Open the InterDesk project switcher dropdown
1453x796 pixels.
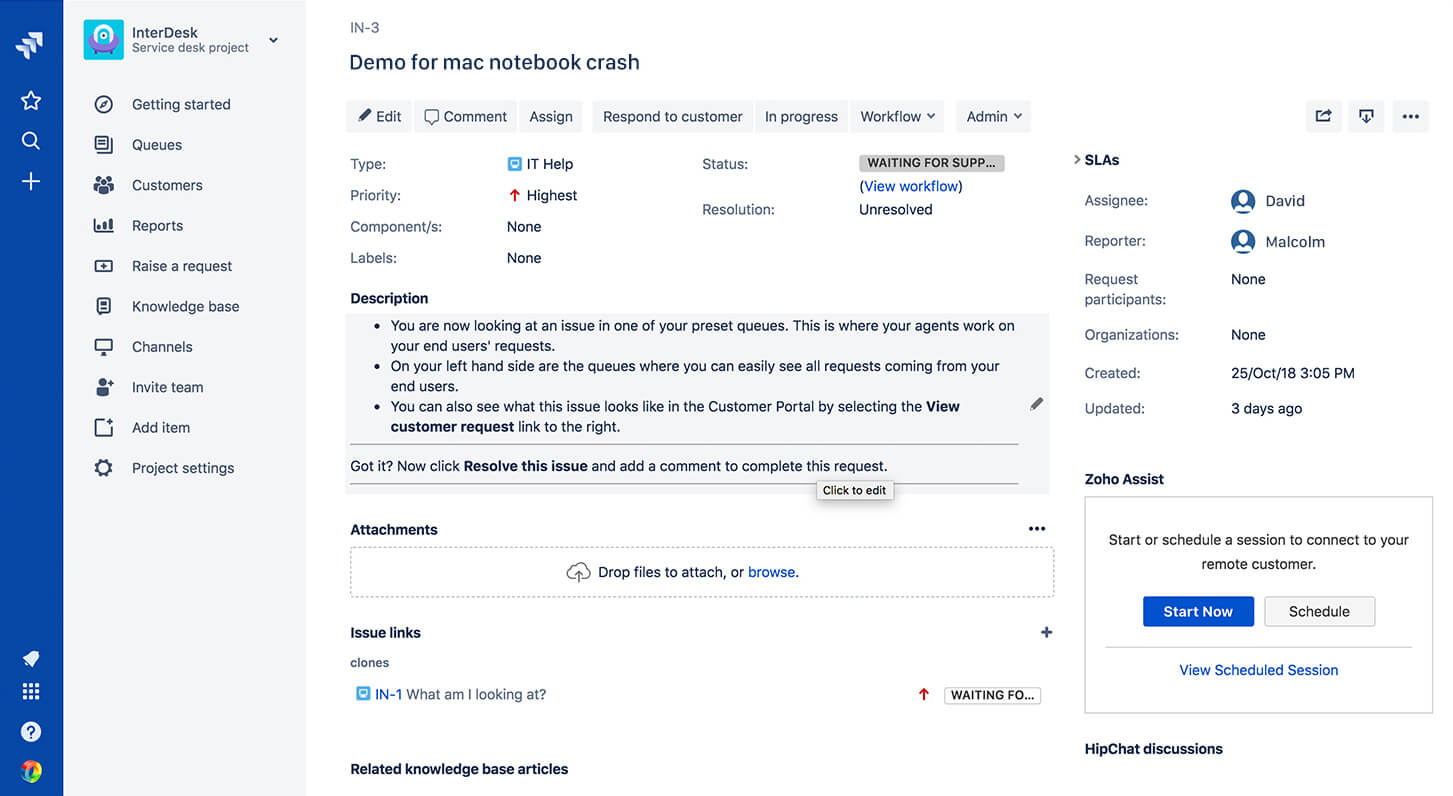273,40
